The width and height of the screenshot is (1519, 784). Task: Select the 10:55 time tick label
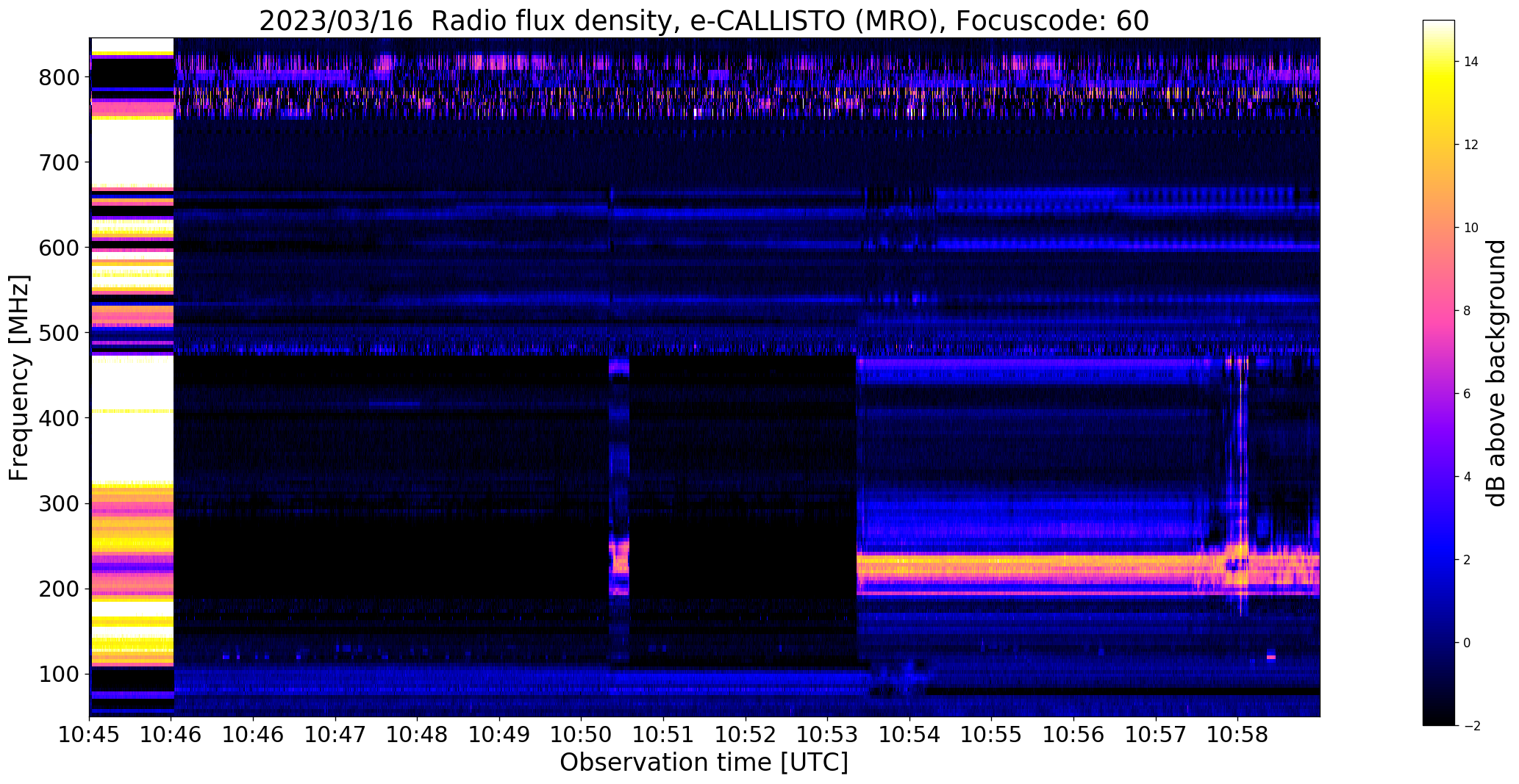coord(992,735)
